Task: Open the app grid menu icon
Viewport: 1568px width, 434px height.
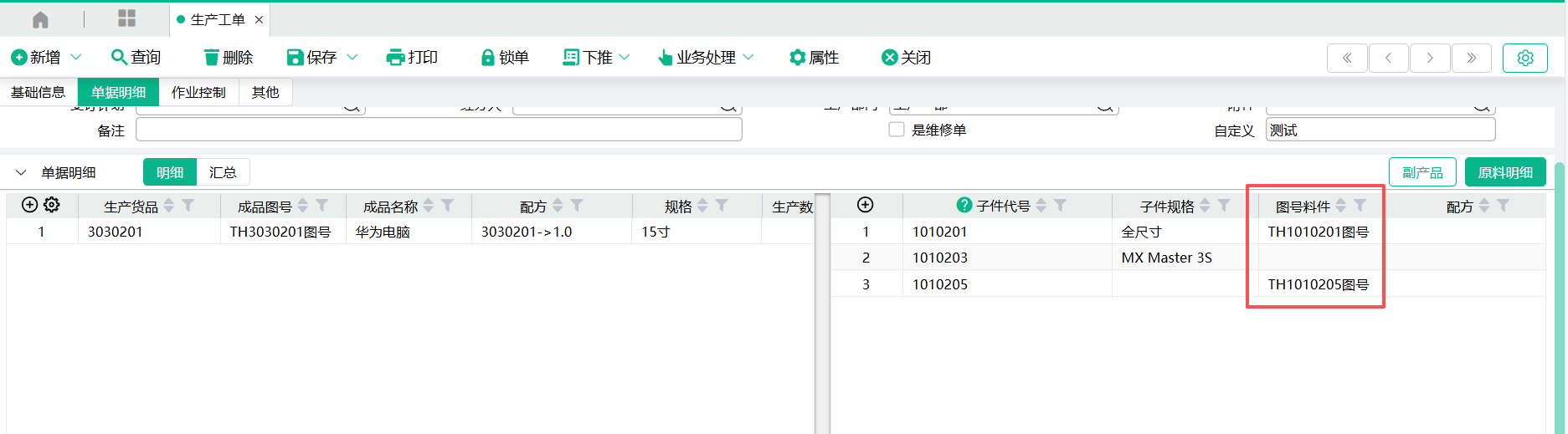Action: click(x=126, y=18)
